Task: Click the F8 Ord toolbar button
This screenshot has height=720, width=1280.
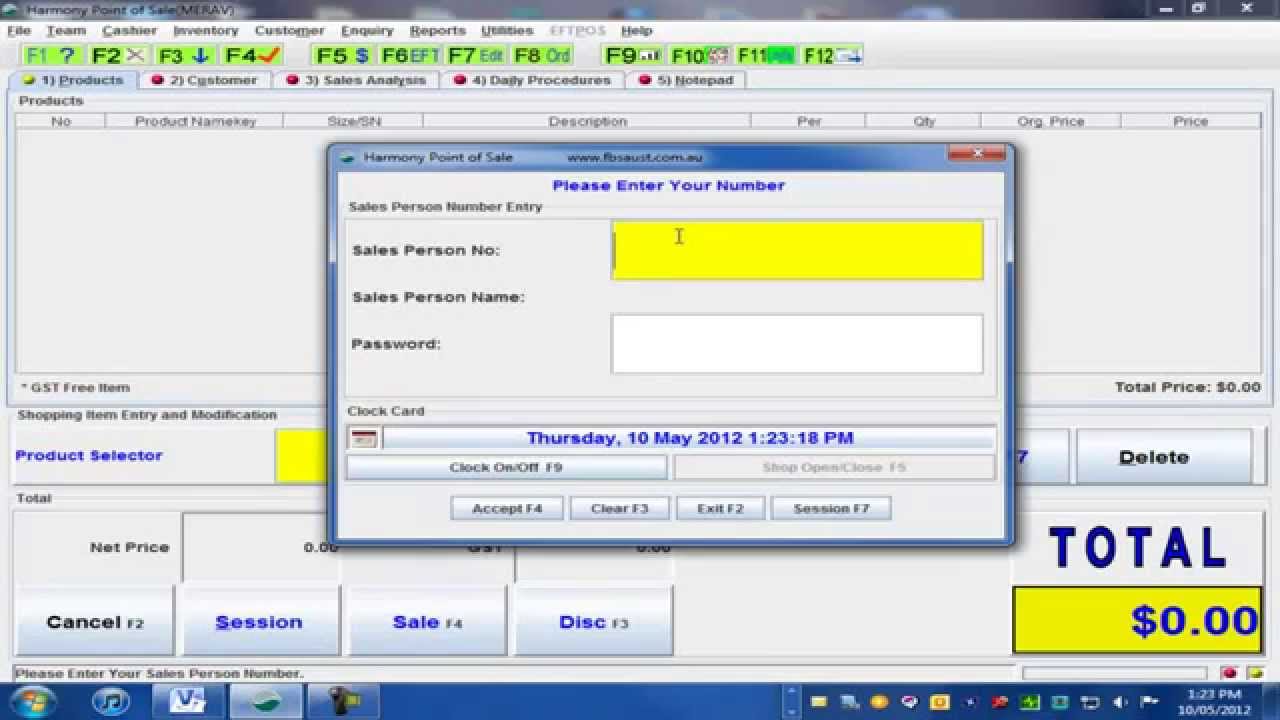Action: [x=542, y=55]
